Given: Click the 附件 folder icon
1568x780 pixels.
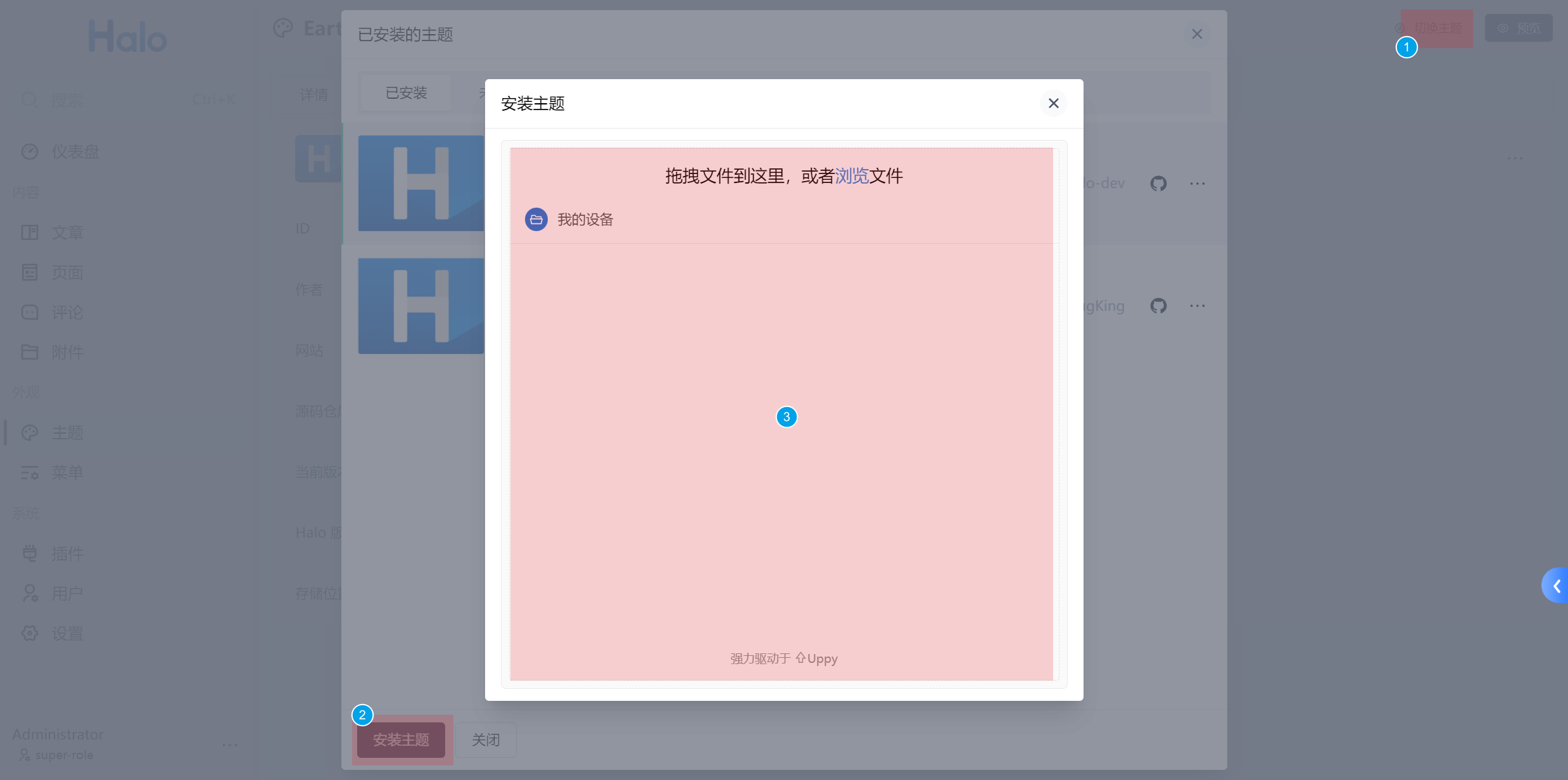Looking at the screenshot, I should click(x=30, y=353).
